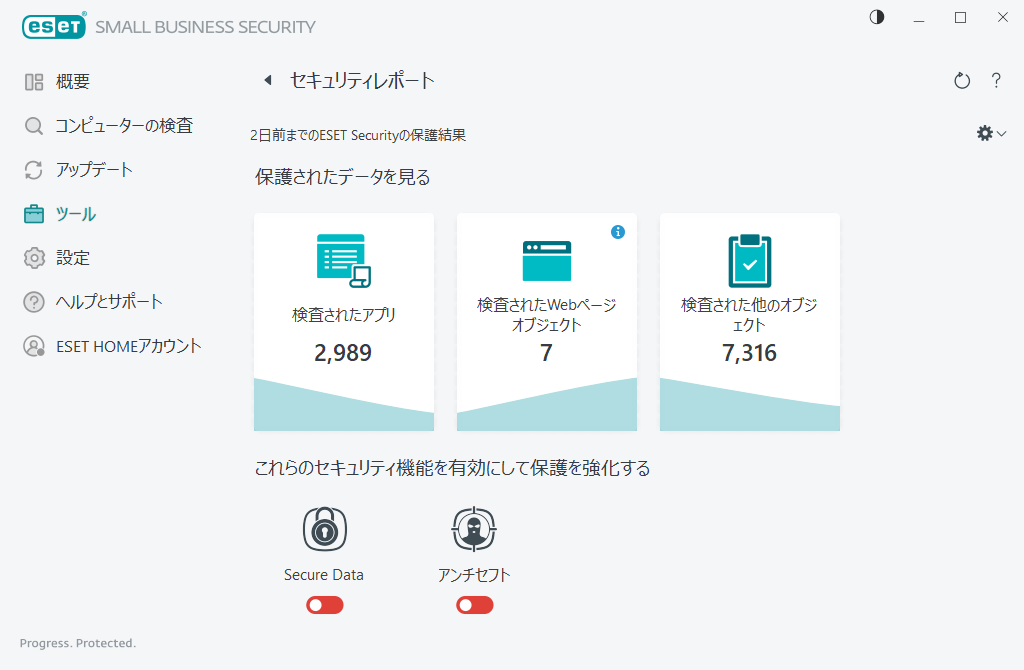Click the refresh icon in the report header
This screenshot has width=1024, height=670.
[961, 81]
